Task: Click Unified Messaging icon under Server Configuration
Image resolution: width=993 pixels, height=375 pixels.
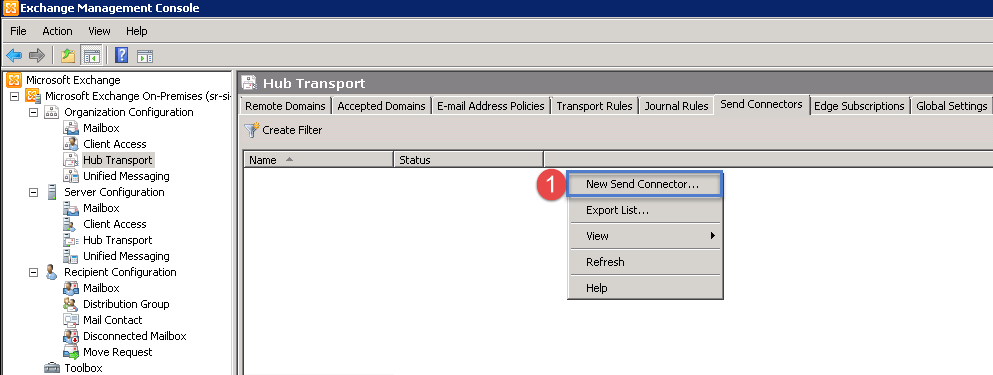Action: click(x=71, y=256)
